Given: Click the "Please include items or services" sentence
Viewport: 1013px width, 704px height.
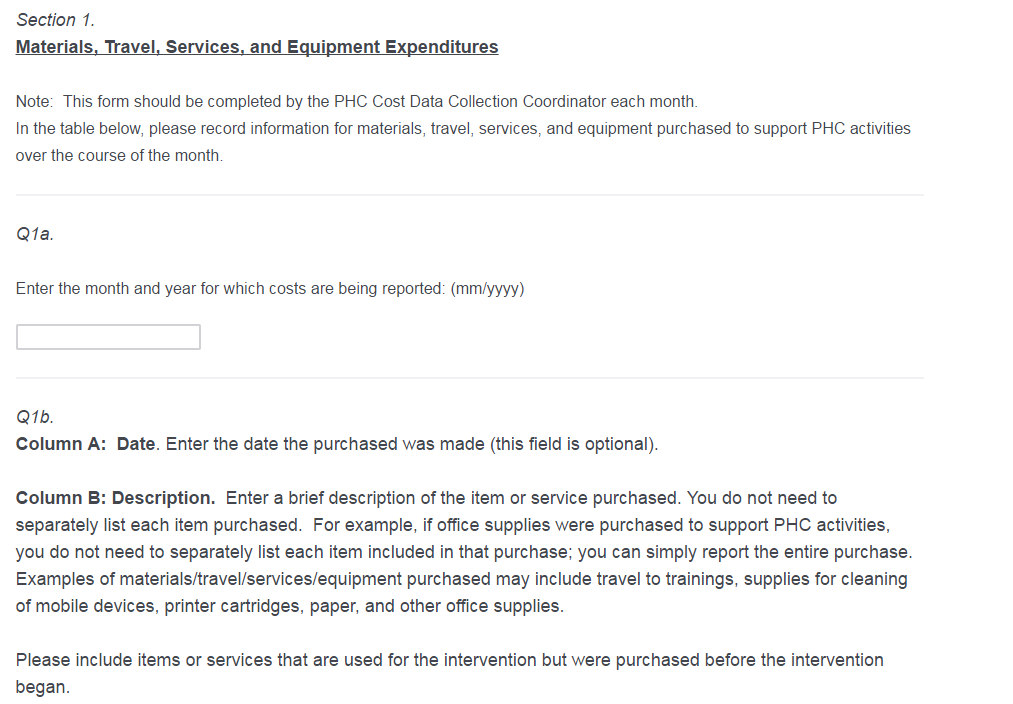Looking at the screenshot, I should click(x=449, y=660).
